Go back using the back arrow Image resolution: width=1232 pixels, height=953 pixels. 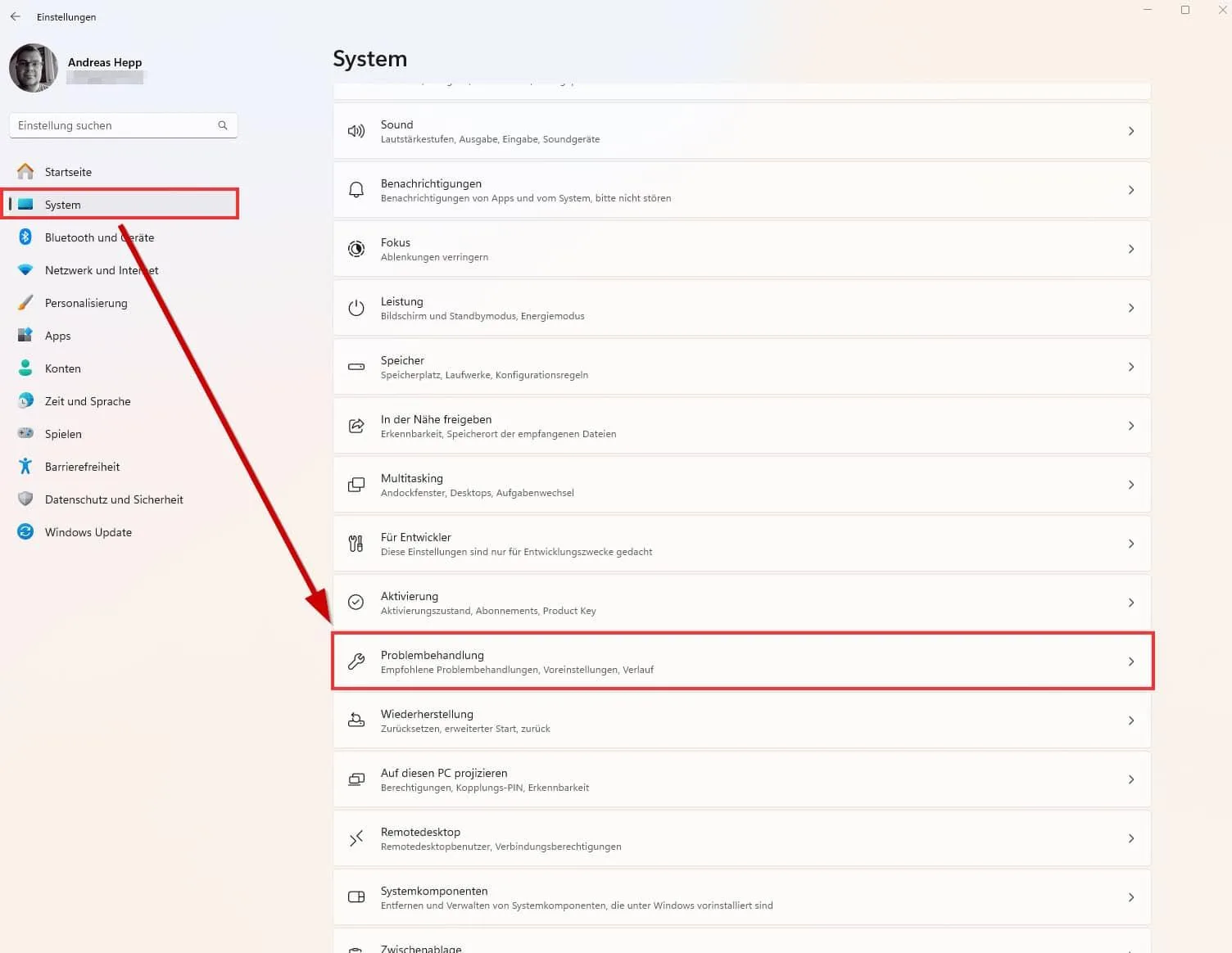point(16,16)
